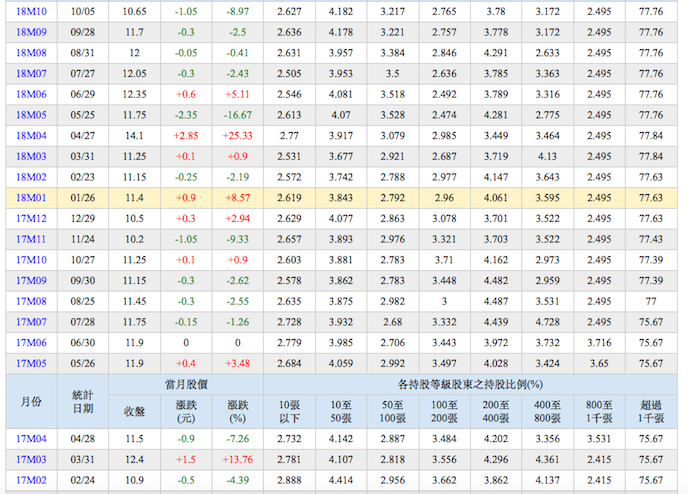This screenshot has height=494, width=688.
Task: Select the +25.33 percent change cell
Action: tap(237, 136)
